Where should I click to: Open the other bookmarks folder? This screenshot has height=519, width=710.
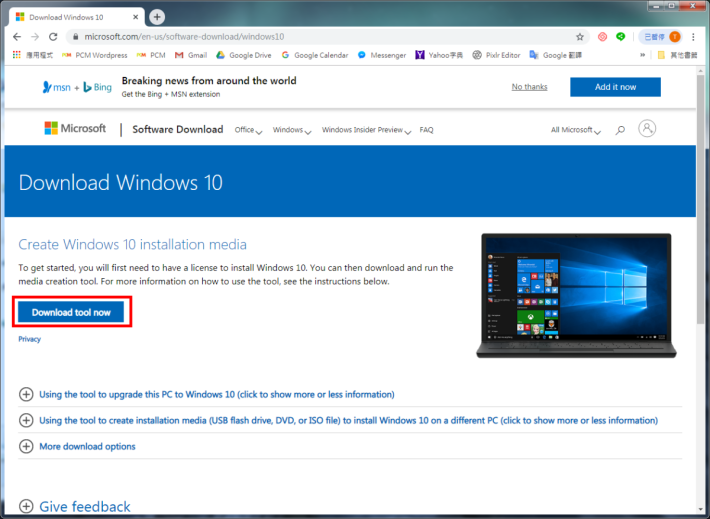677,55
